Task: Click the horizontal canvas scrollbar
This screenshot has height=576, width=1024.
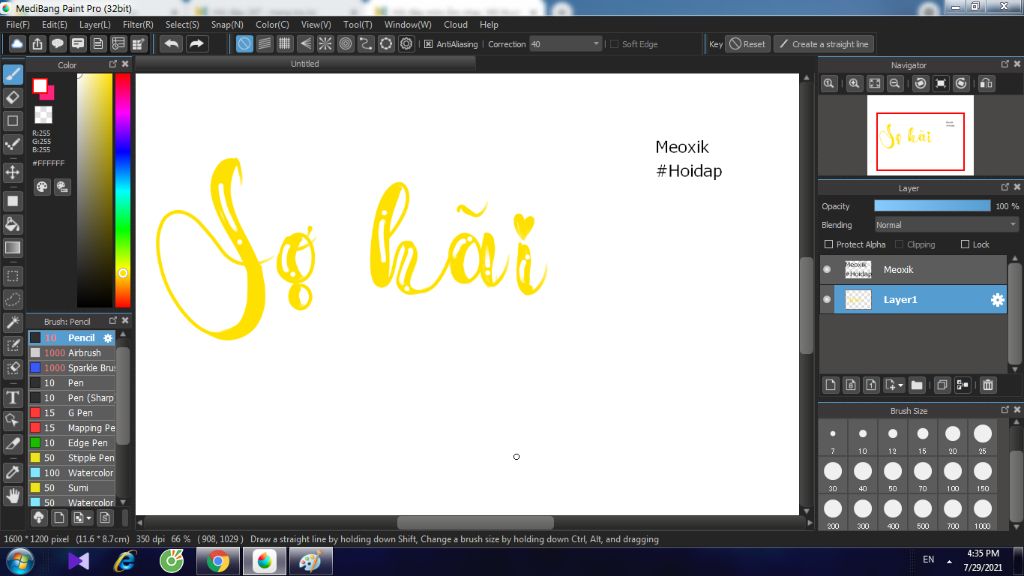Action: [475, 522]
